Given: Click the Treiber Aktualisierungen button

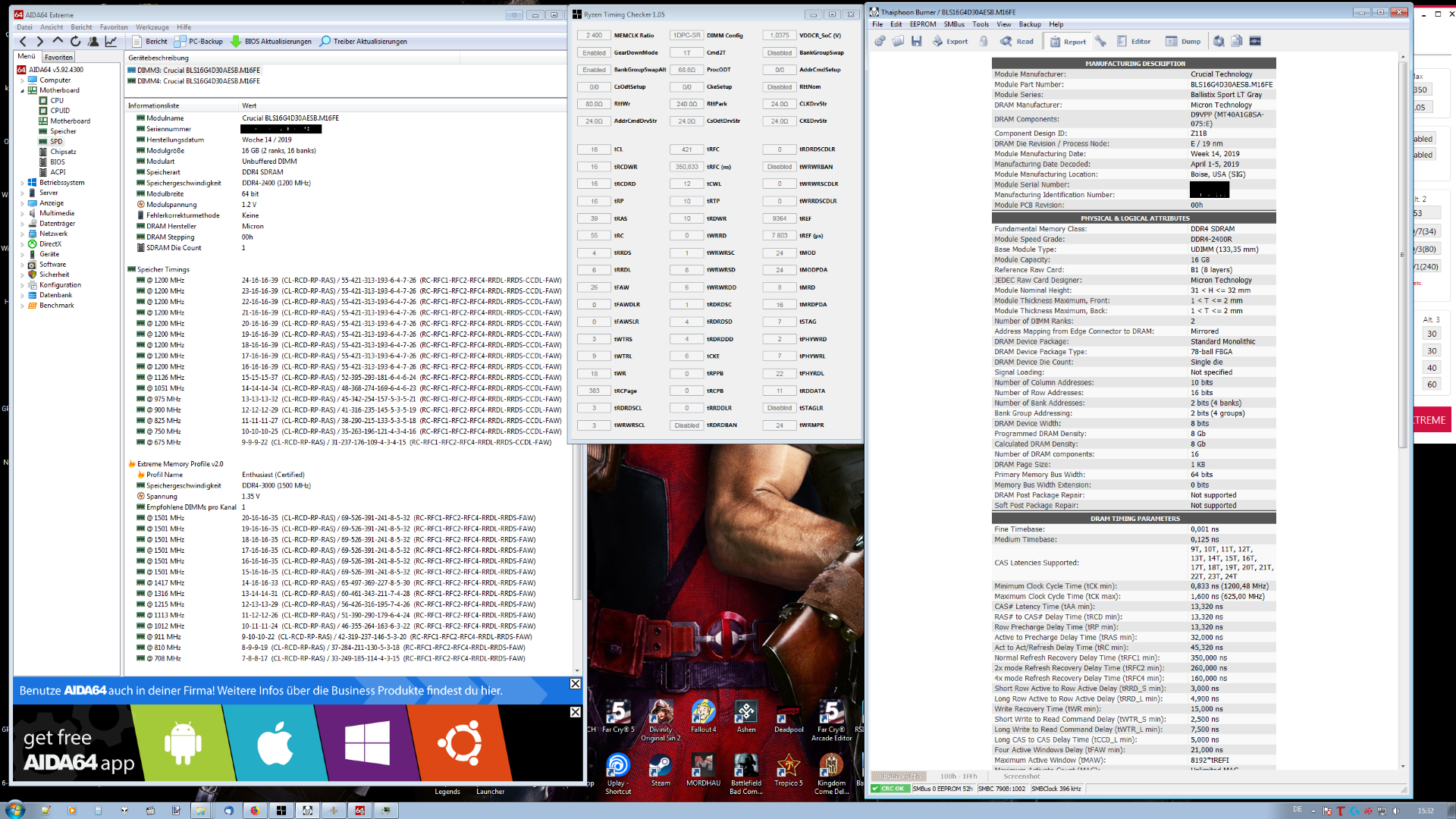Looking at the screenshot, I should [x=363, y=42].
